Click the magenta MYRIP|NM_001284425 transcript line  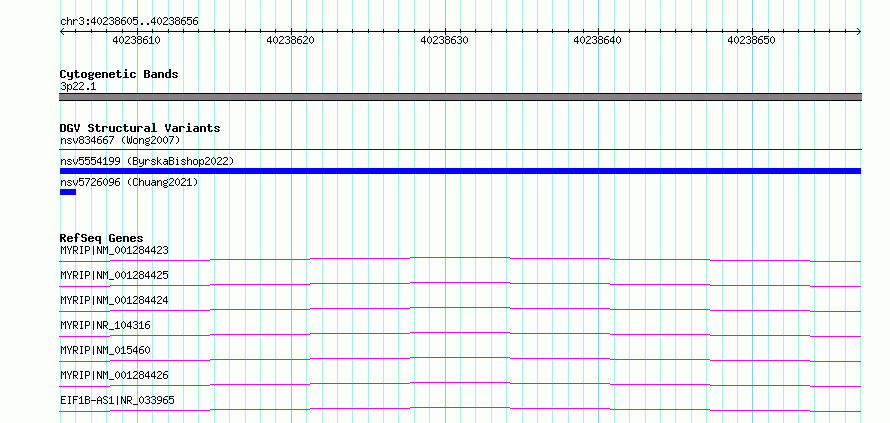[460, 284]
